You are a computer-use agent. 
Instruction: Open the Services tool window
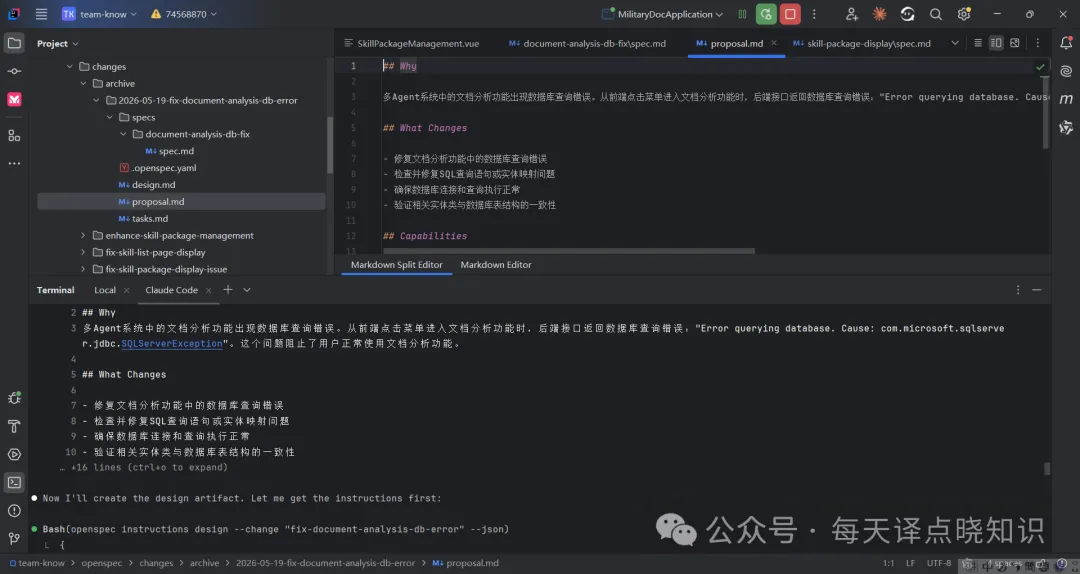(x=14, y=455)
